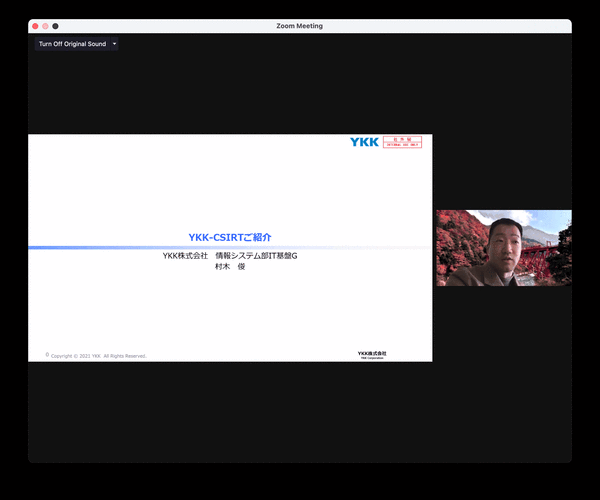The width and height of the screenshot is (600, 500).
Task: Click the Zoom Meeting title bar text
Action: pos(300,26)
